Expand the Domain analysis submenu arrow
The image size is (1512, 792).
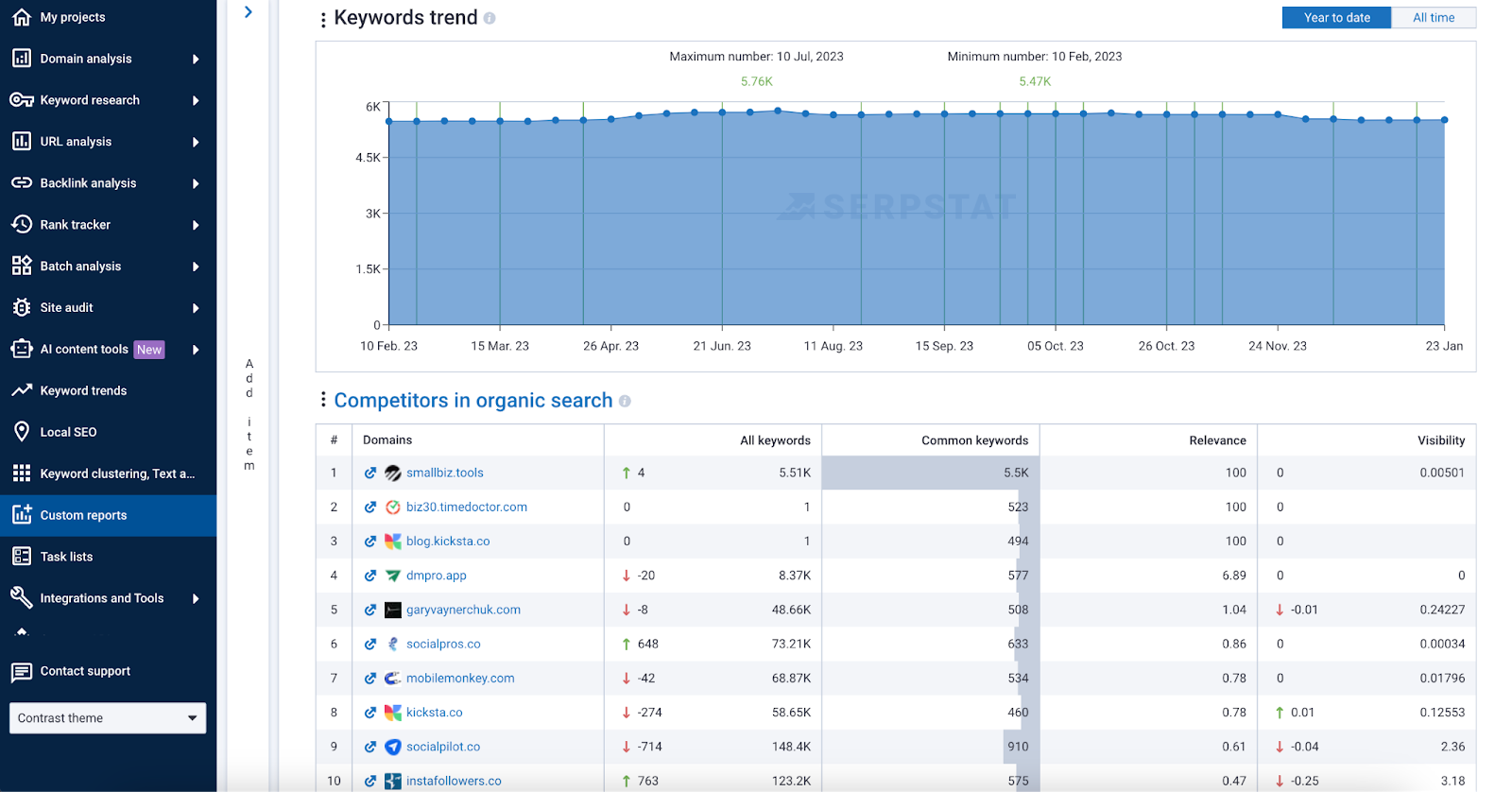click(x=196, y=59)
